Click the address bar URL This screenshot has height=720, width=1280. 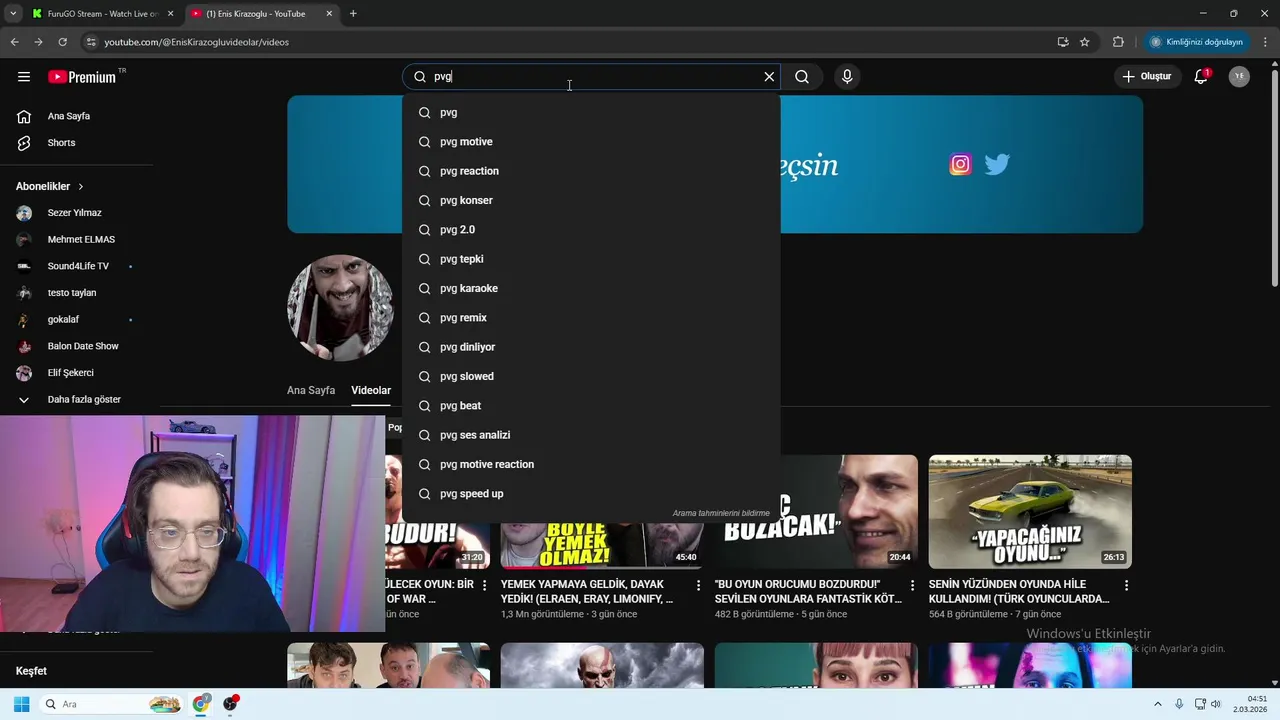(197, 42)
